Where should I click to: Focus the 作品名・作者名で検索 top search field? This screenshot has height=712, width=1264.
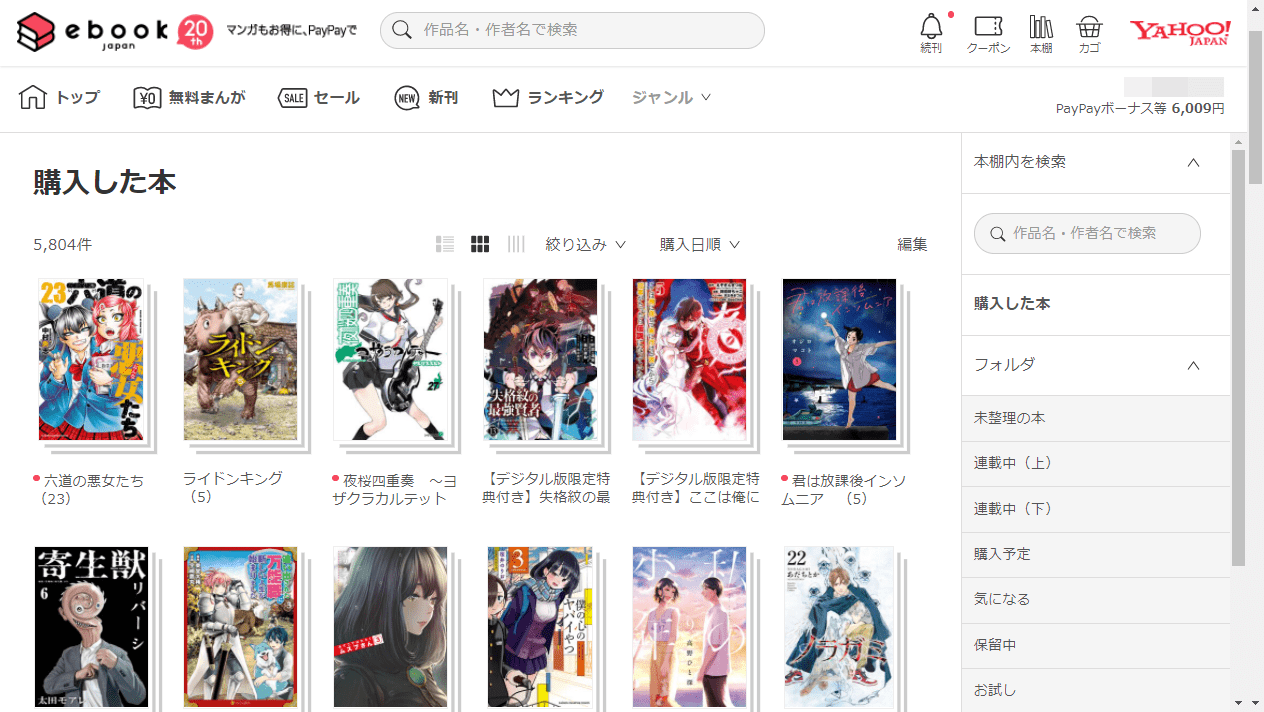(572, 30)
